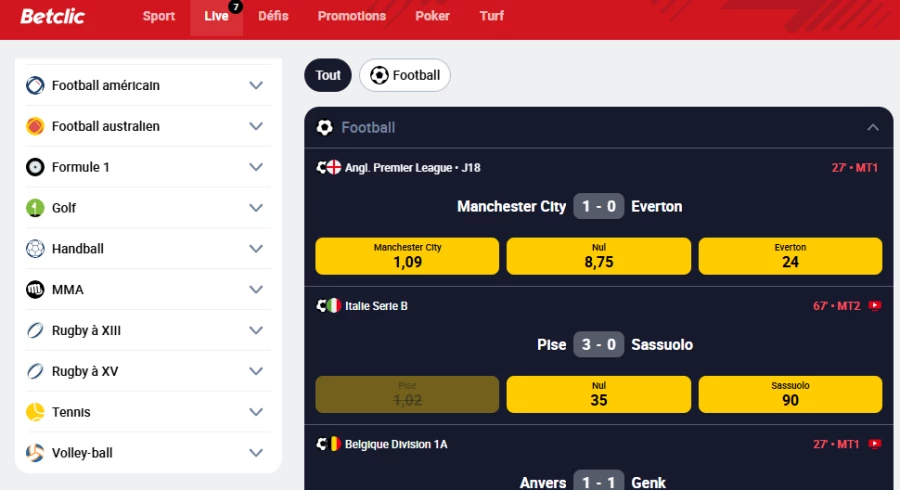
Task: Expand the Rugby à XV chevron
Action: point(256,372)
